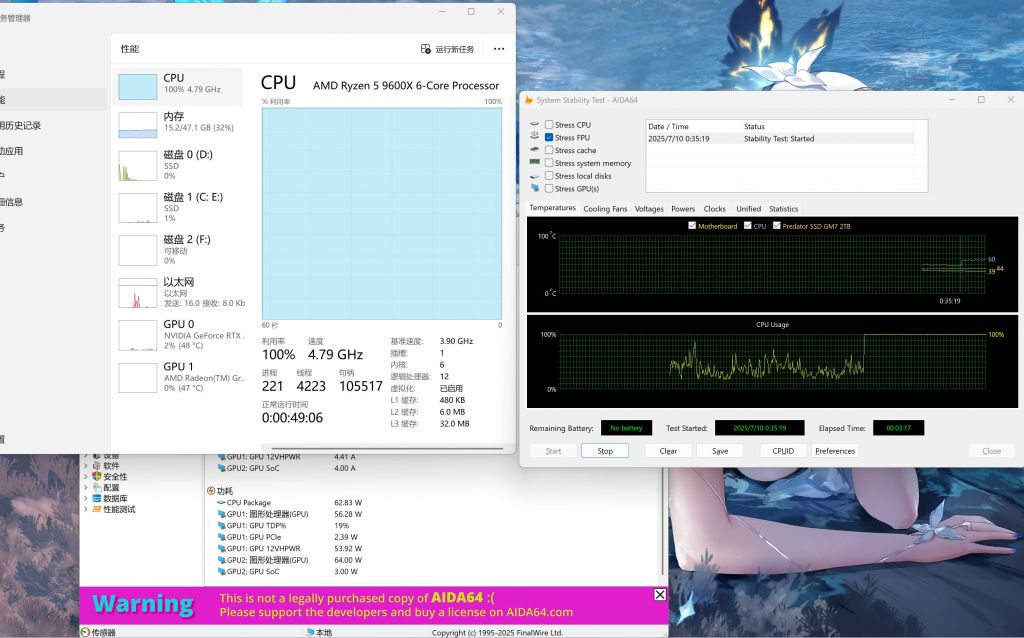Viewport: 1024px width, 638px height.
Task: Enable the Stress cache checkbox
Action: tap(549, 150)
